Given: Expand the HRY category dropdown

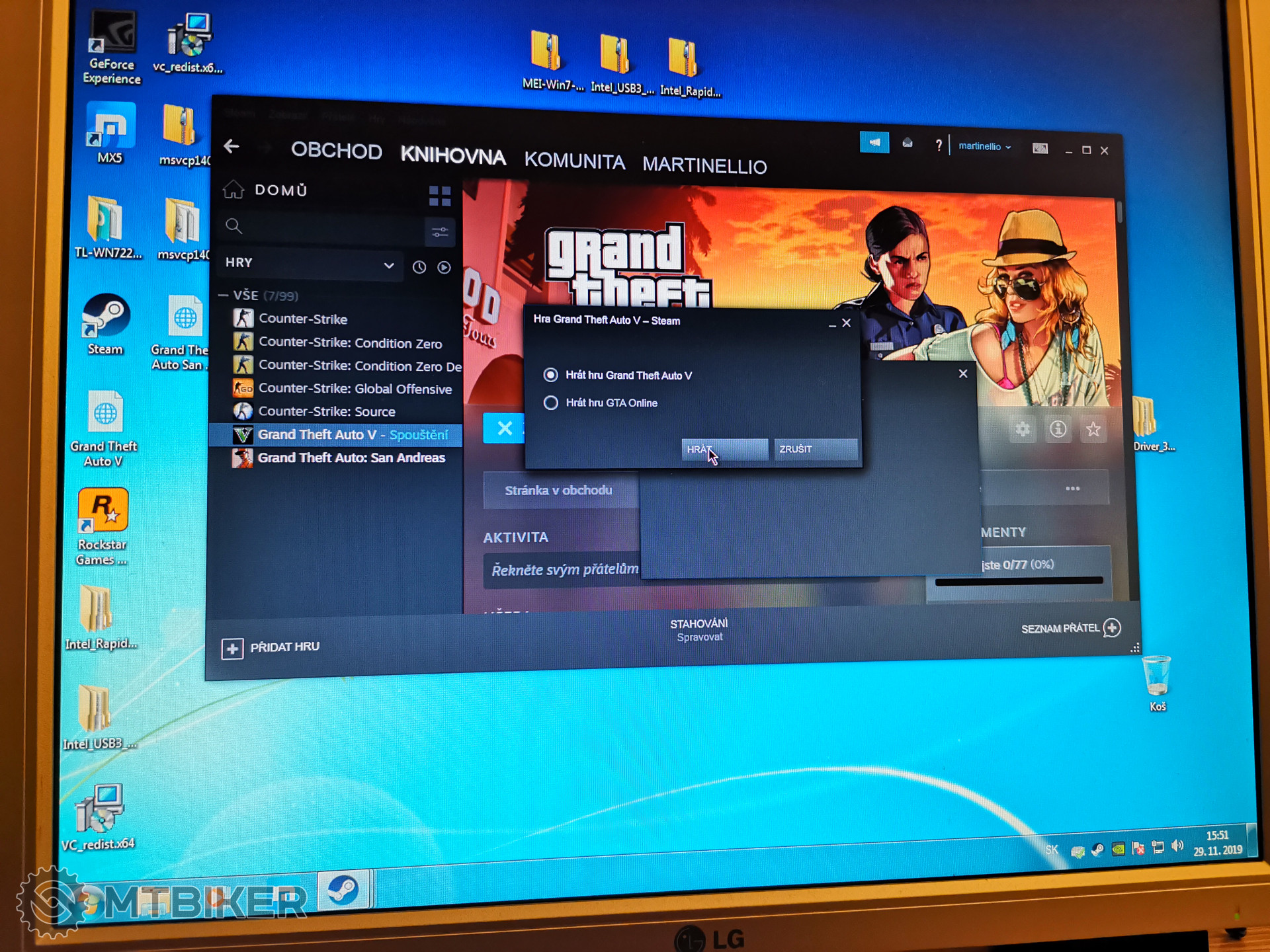Looking at the screenshot, I should (388, 265).
